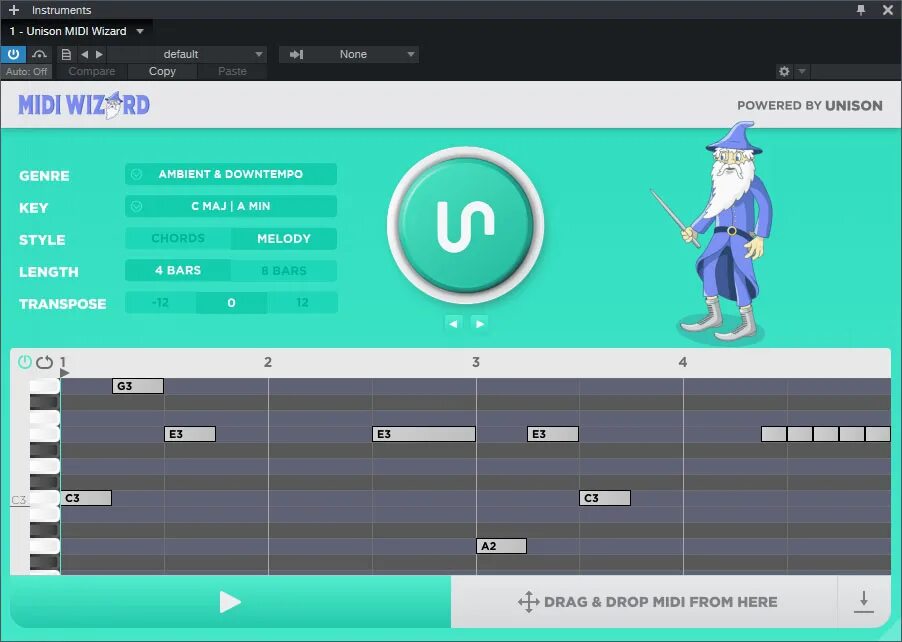The height and width of the screenshot is (642, 902).
Task: Choose the 8 Bars length
Action: point(284,270)
